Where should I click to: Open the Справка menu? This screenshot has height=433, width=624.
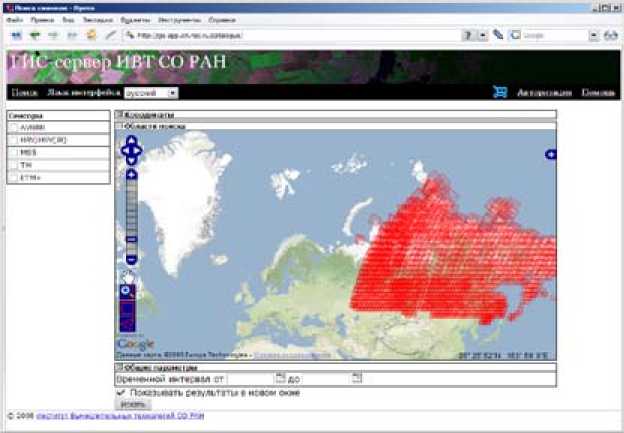222,20
